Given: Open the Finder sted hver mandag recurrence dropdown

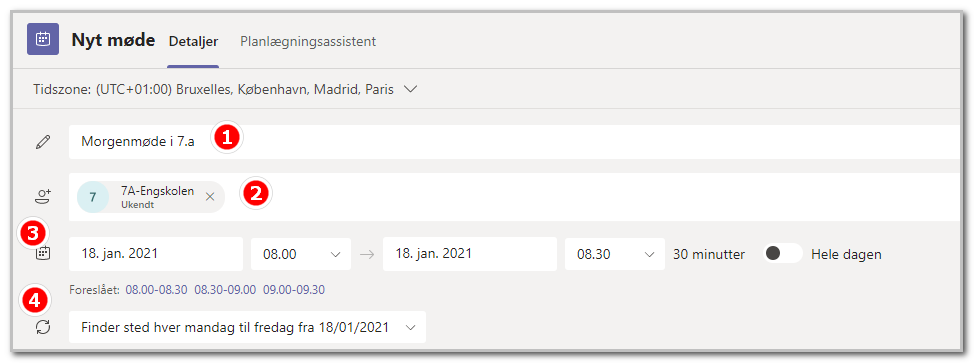Looking at the screenshot, I should (x=247, y=327).
